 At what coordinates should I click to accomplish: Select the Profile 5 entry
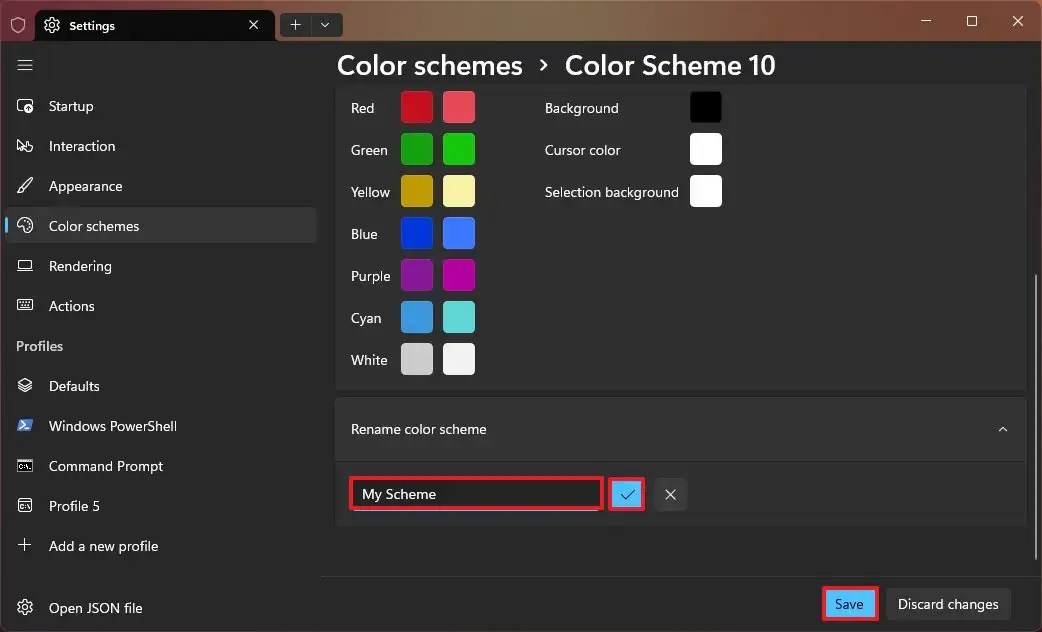(81, 506)
